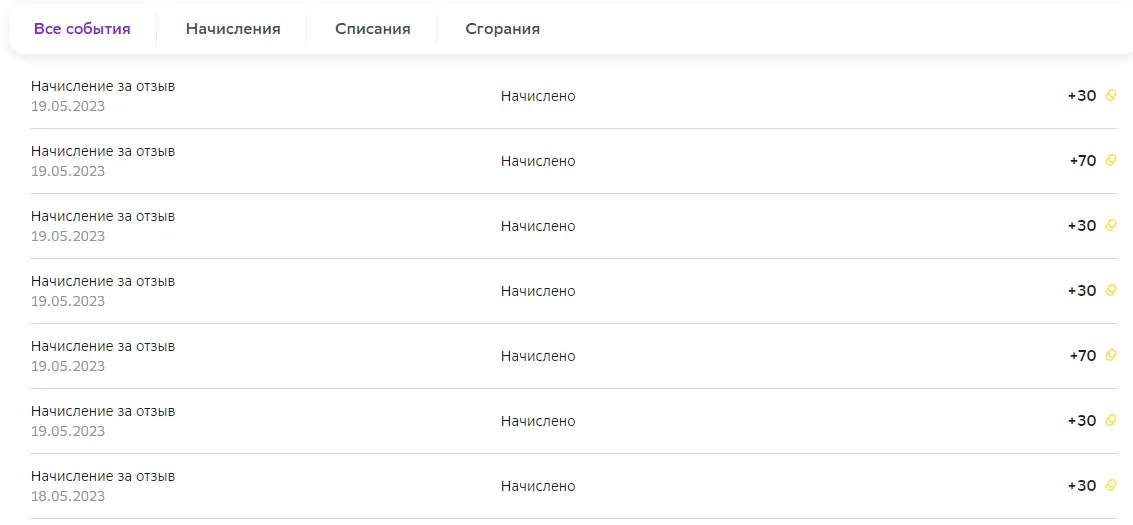Go to the Все события tab

(x=82, y=30)
